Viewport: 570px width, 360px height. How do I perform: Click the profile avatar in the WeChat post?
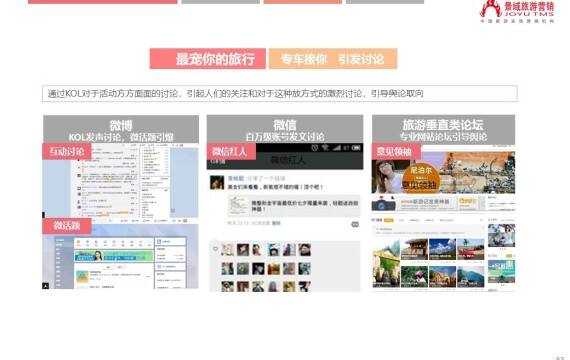[x=217, y=182]
